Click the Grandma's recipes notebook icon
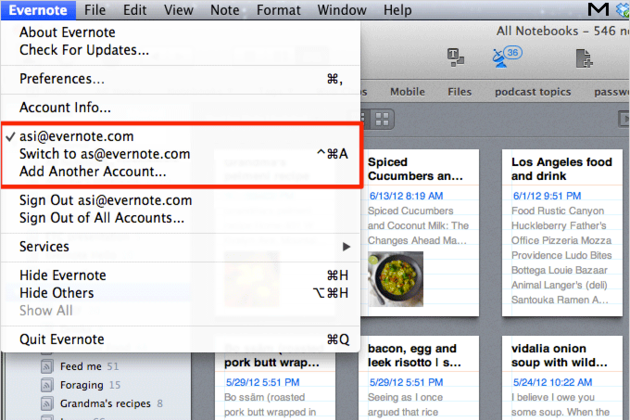630x420 pixels. pyautogui.click(x=46, y=403)
